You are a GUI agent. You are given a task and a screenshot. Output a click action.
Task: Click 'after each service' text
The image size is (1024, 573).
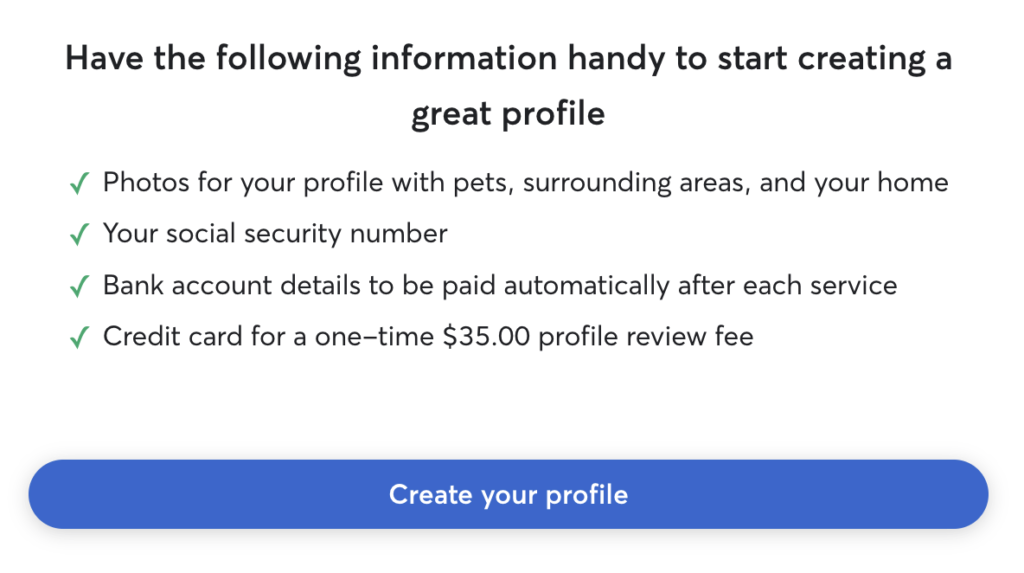point(788,286)
